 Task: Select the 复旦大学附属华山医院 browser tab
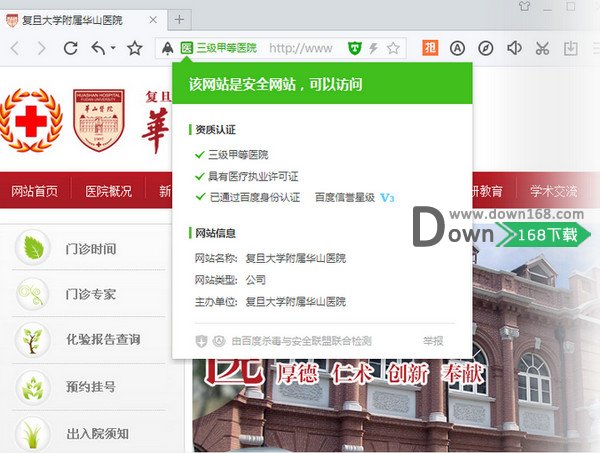(x=83, y=20)
